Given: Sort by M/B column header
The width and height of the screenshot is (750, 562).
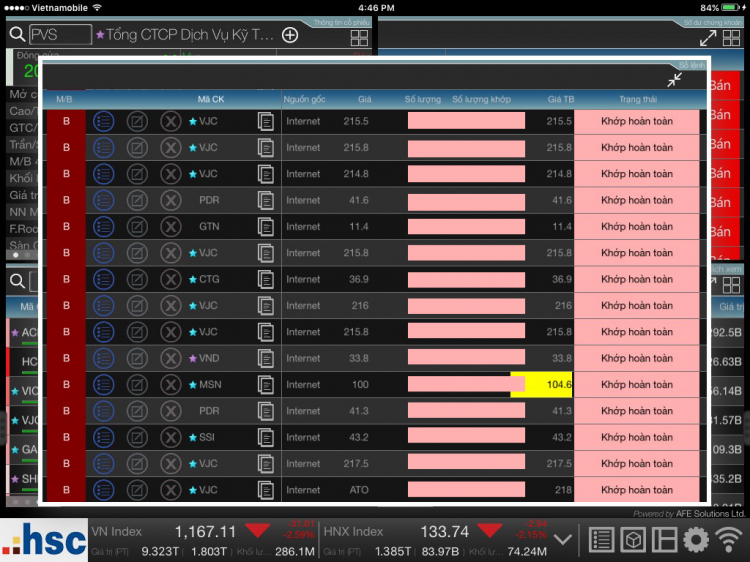Looking at the screenshot, I should pyautogui.click(x=64, y=99).
